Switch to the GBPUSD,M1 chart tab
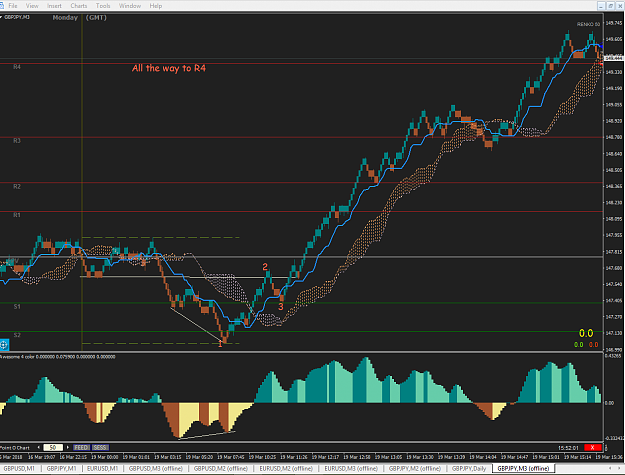 pyautogui.click(x=19, y=469)
